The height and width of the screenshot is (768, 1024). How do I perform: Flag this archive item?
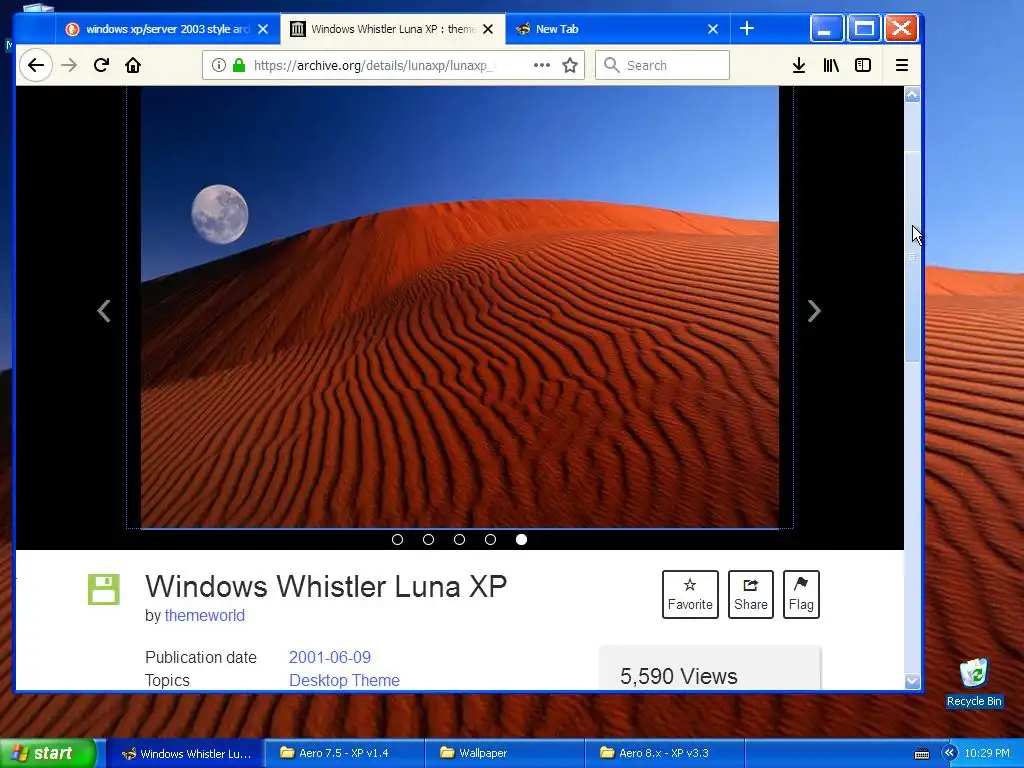801,594
